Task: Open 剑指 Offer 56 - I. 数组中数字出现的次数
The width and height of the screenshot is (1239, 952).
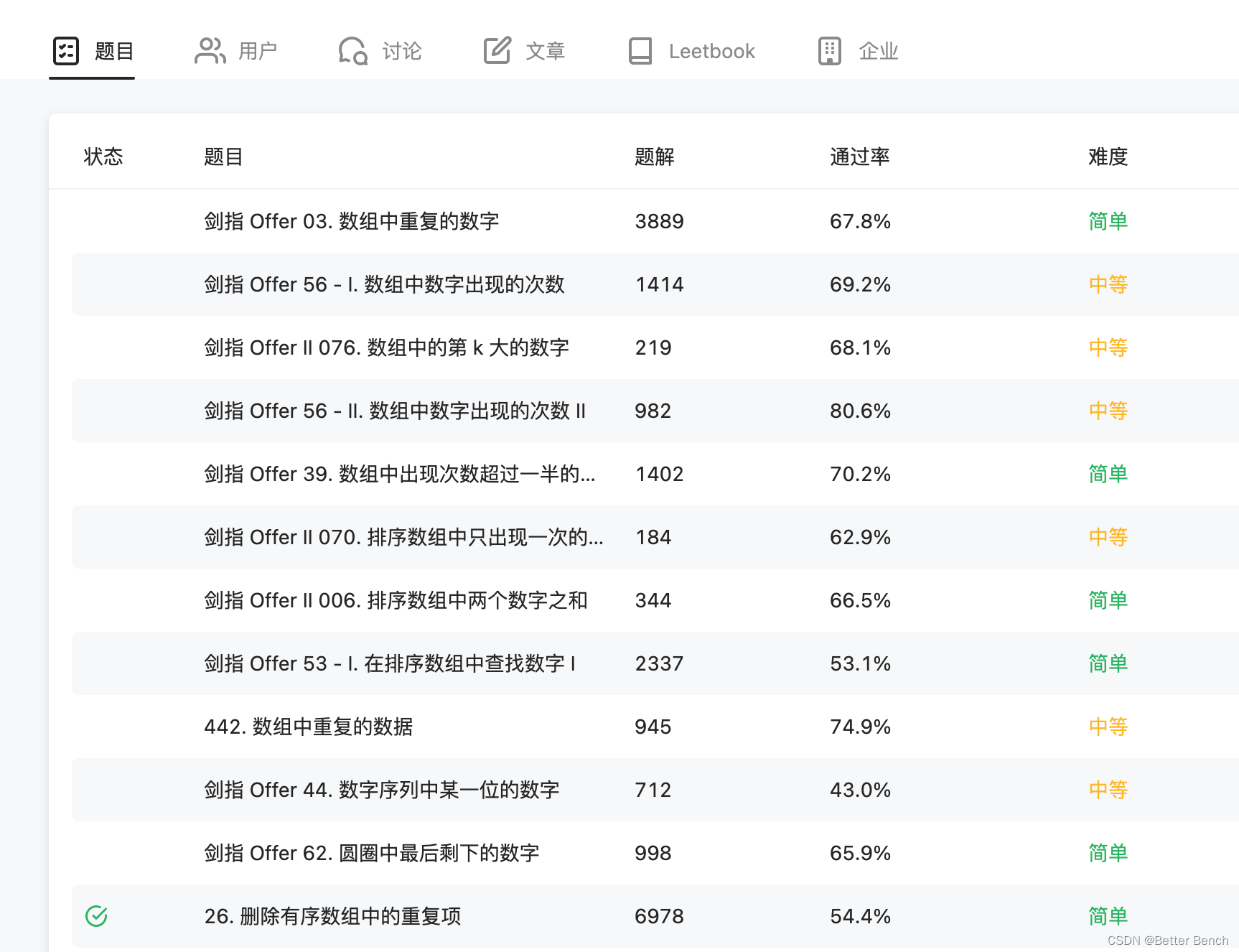Action: point(385,284)
